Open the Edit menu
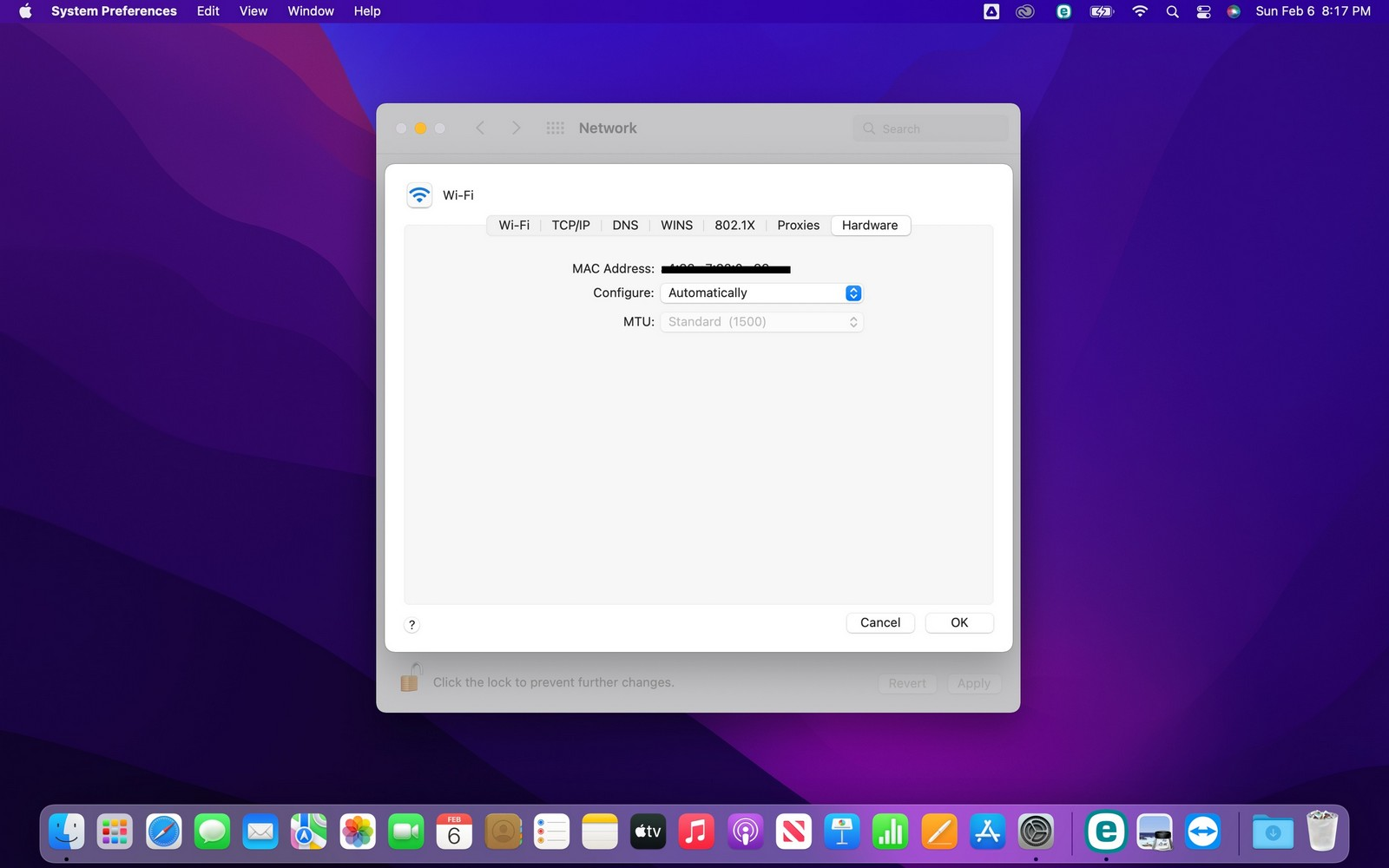This screenshot has width=1389, height=868. tap(208, 11)
